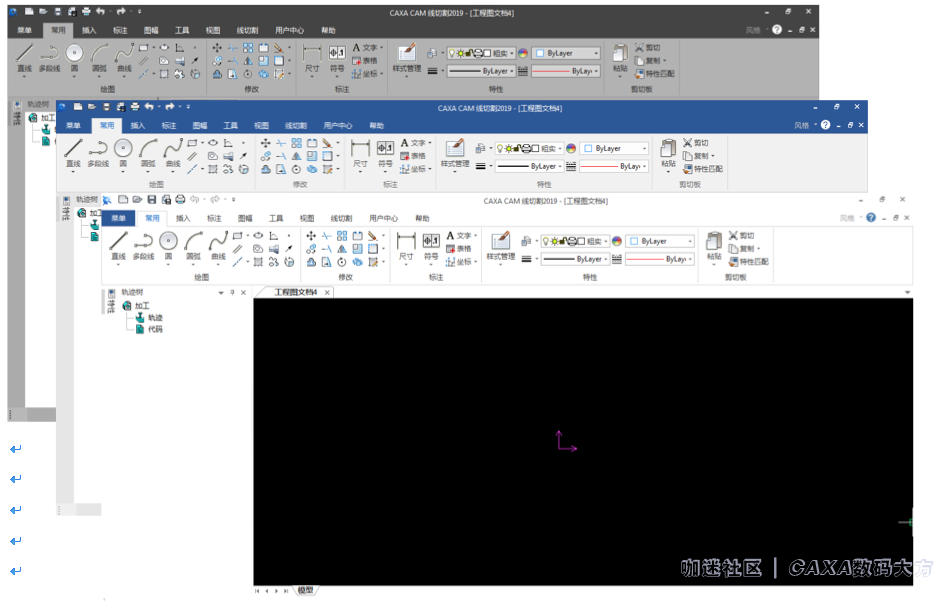The image size is (943, 601).
Task: Switch to 视图 tab in middle window
Action: click(x=261, y=126)
